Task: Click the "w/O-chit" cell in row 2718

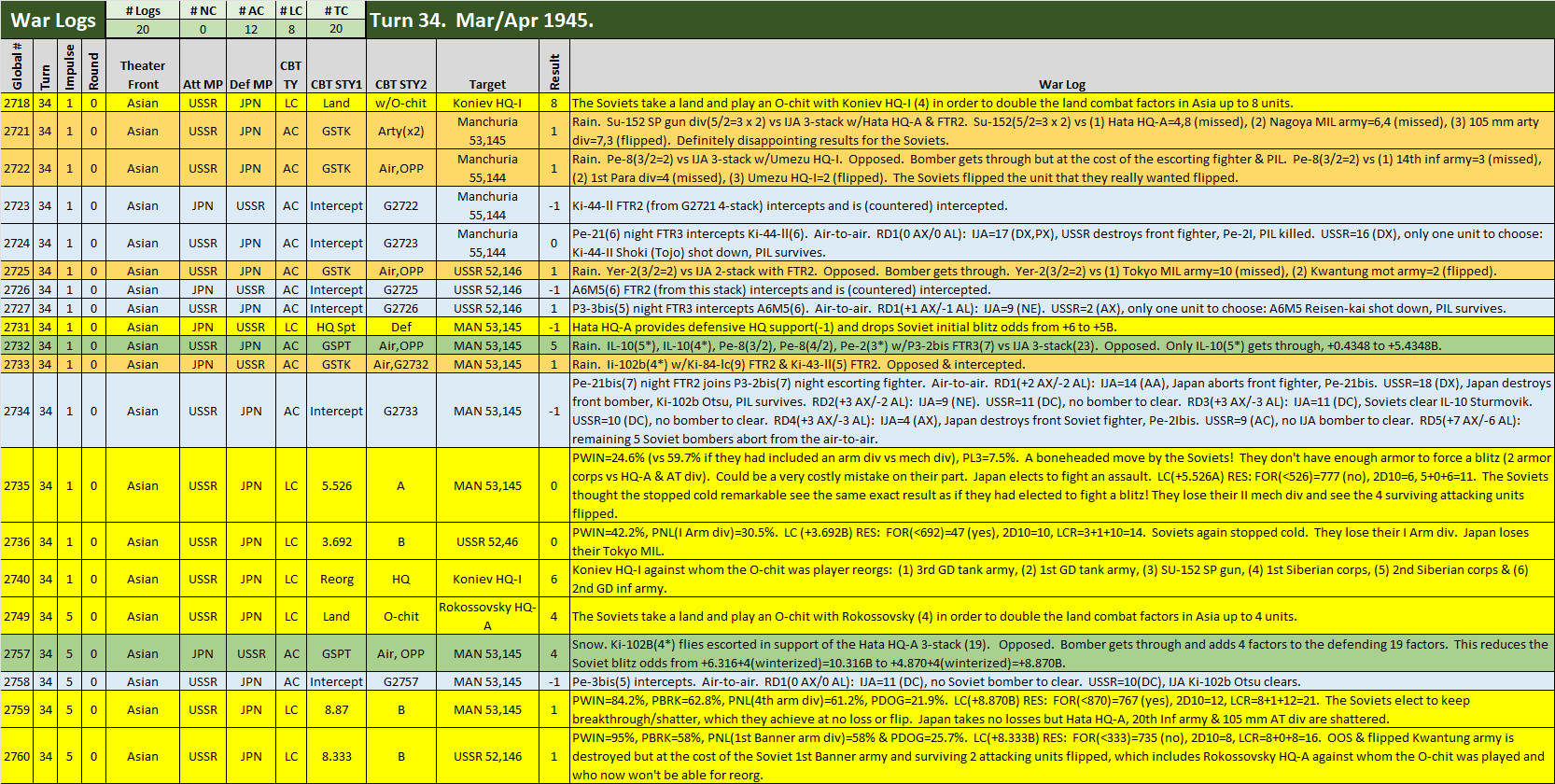Action: click(x=401, y=103)
